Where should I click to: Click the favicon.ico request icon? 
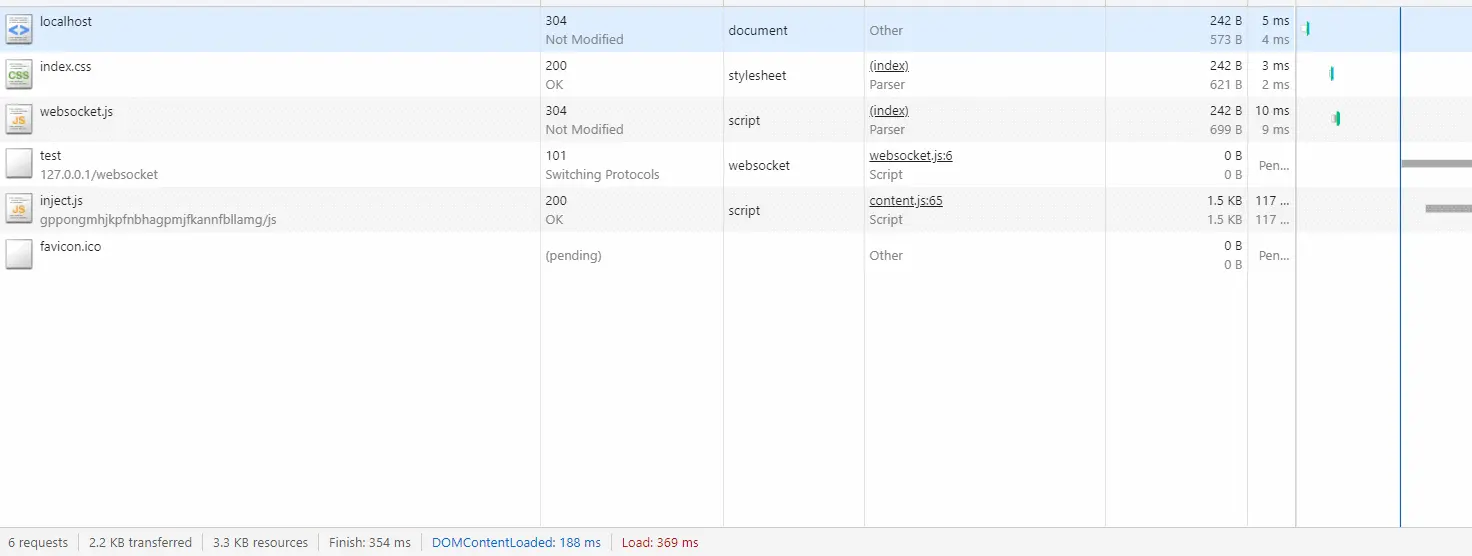19,255
